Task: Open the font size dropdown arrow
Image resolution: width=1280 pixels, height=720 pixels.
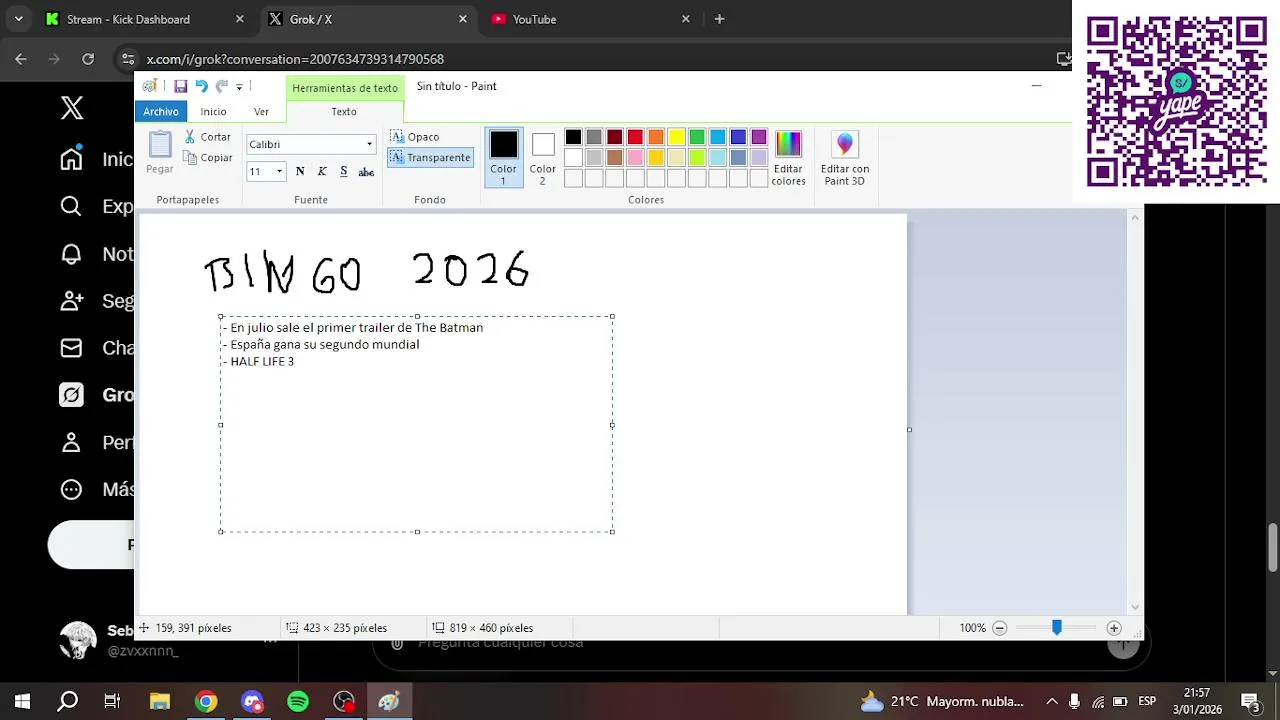Action: pos(279,172)
